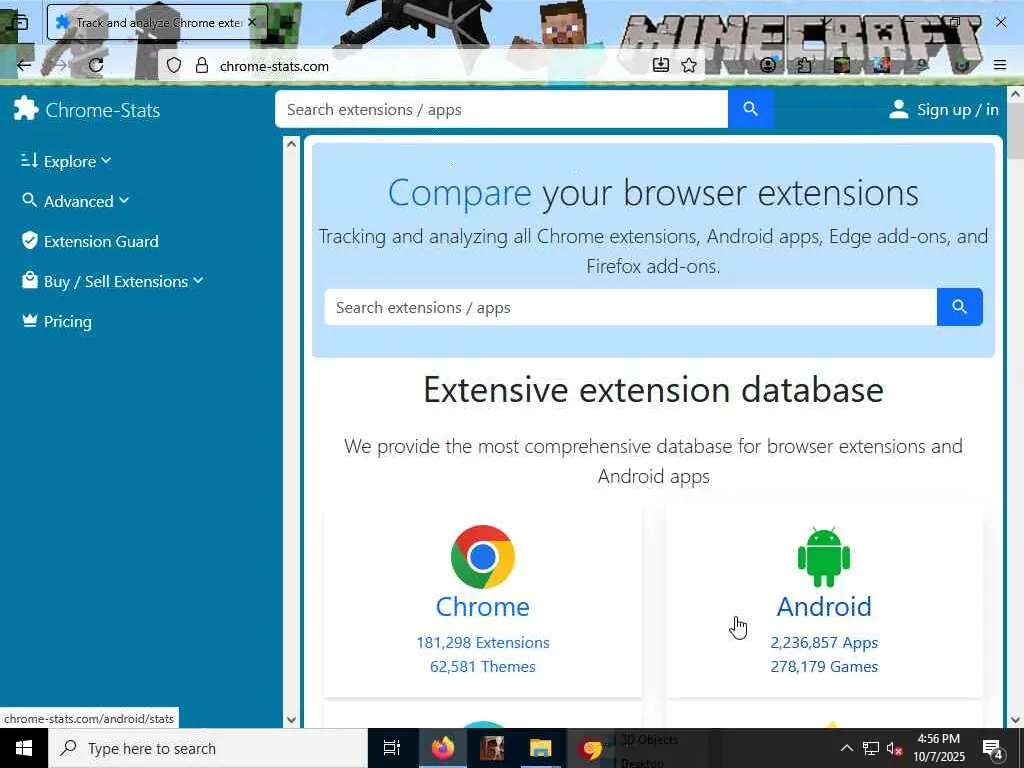Click the shield tracking protection icon
The image size is (1024, 768).
coord(174,65)
